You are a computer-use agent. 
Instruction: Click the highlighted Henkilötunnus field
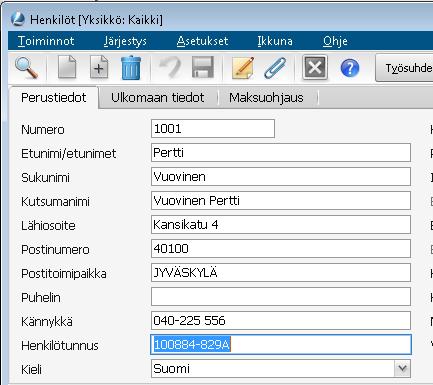[281, 345]
